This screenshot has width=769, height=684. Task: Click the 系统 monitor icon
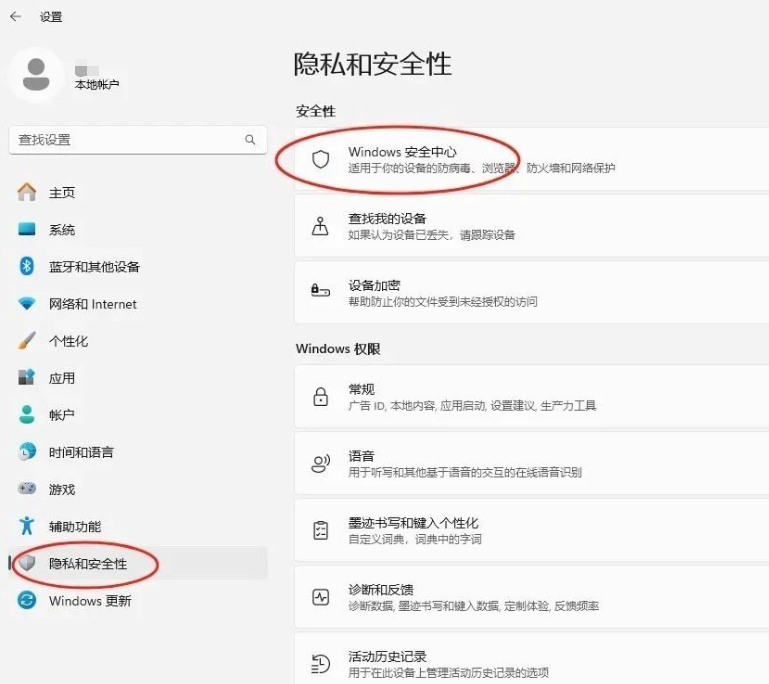coord(26,229)
